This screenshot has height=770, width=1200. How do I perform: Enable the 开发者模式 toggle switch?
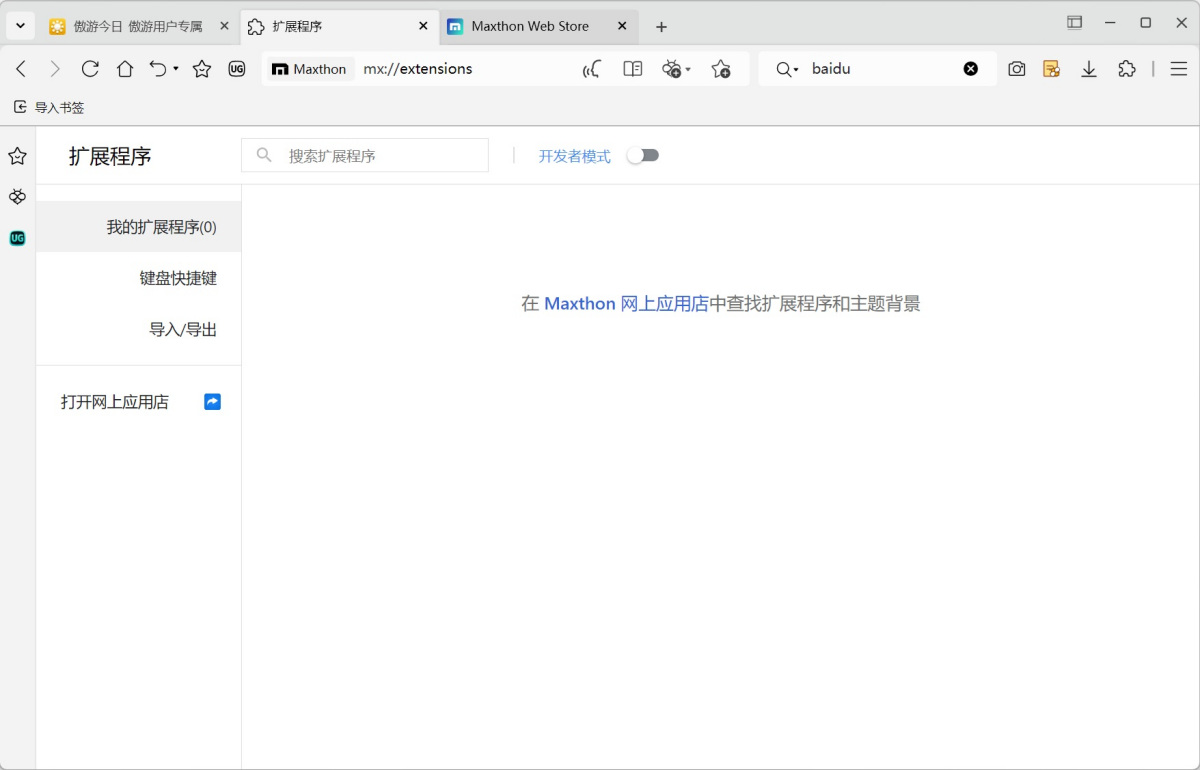point(643,156)
